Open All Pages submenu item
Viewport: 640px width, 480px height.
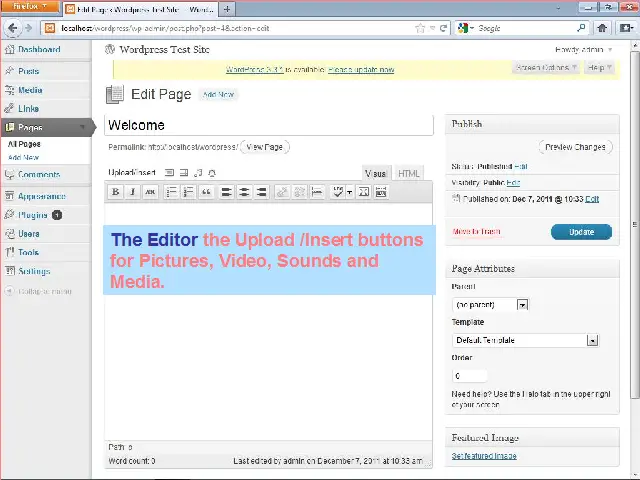(x=24, y=144)
